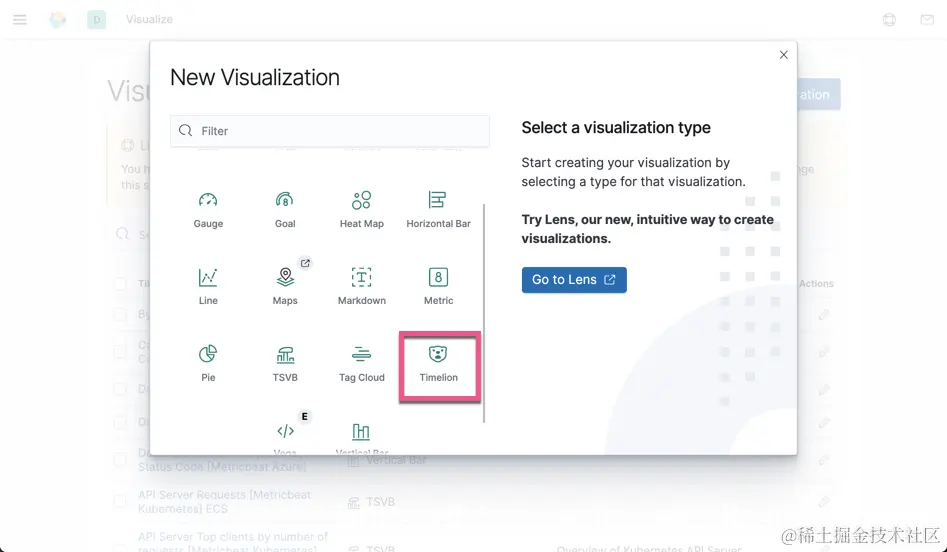This screenshot has width=947, height=552.
Task: Select the Pie chart visualization
Action: pyautogui.click(x=208, y=364)
